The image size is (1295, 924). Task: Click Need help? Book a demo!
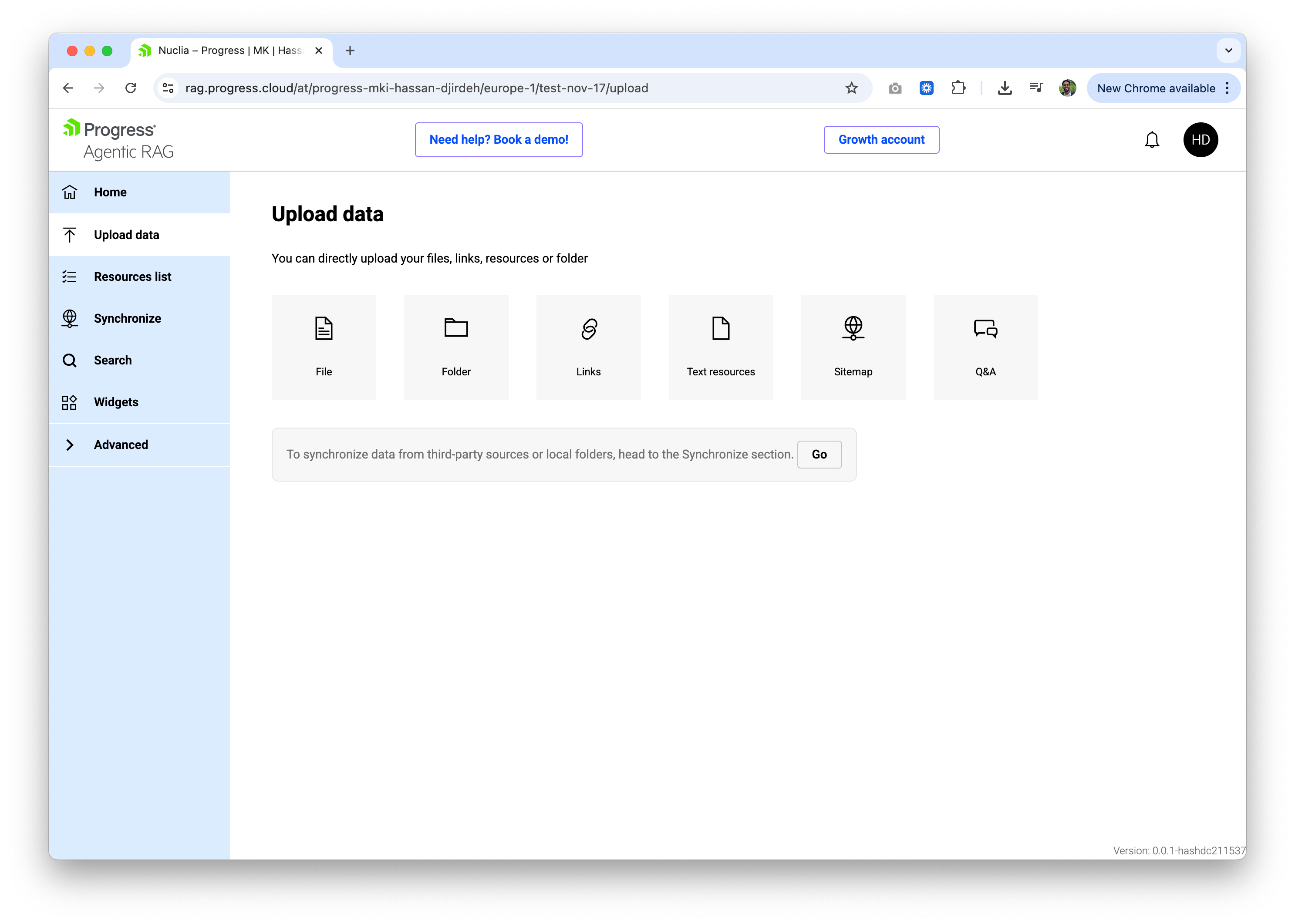(x=499, y=139)
